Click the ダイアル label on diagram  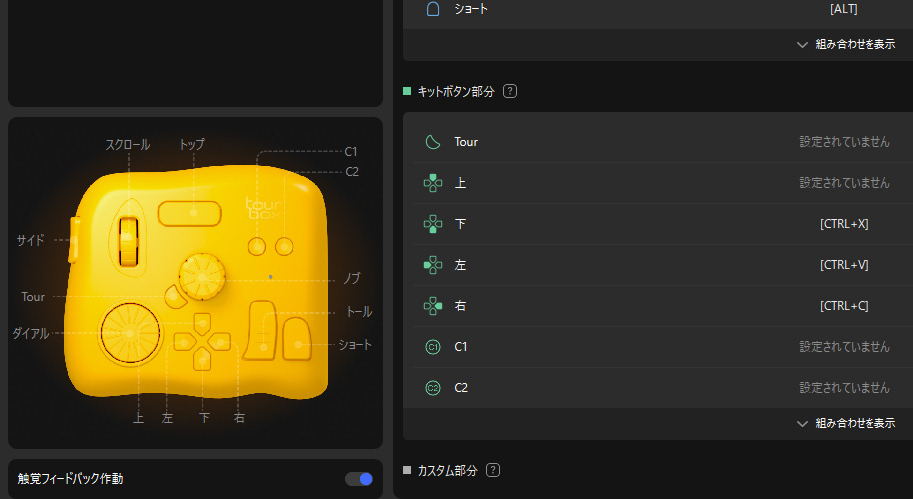(30, 334)
